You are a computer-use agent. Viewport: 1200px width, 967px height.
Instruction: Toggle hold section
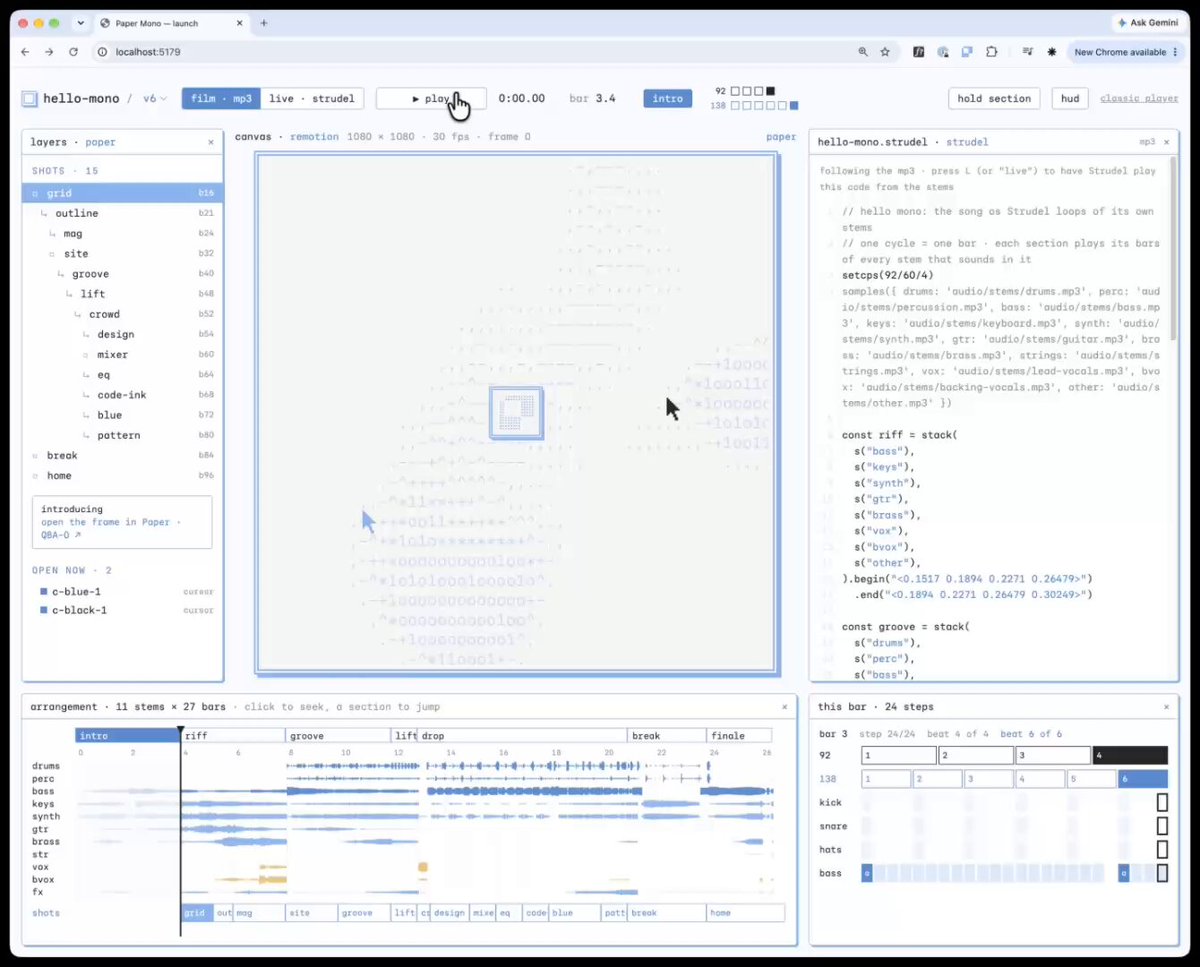(994, 99)
